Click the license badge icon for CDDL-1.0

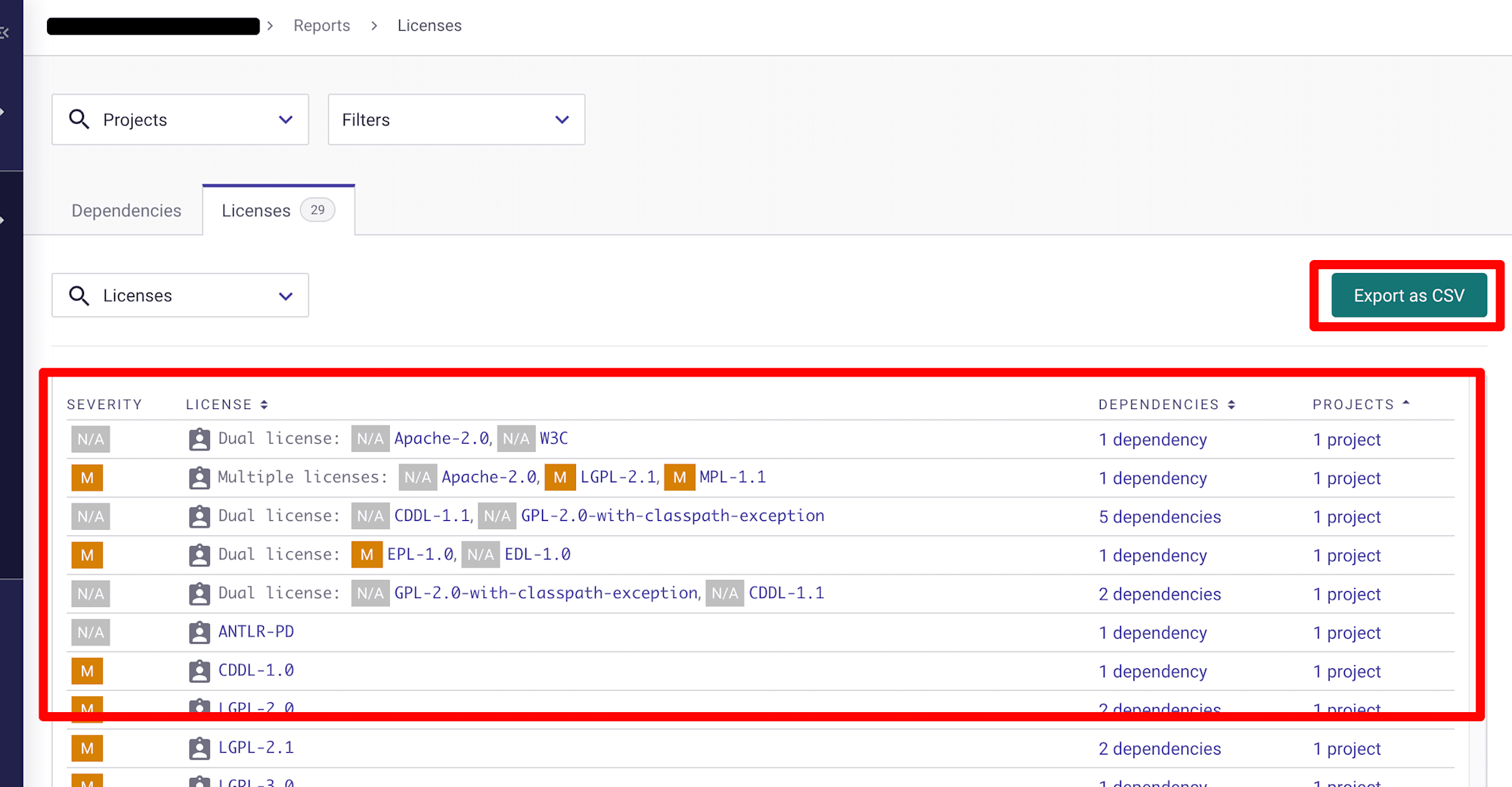199,671
